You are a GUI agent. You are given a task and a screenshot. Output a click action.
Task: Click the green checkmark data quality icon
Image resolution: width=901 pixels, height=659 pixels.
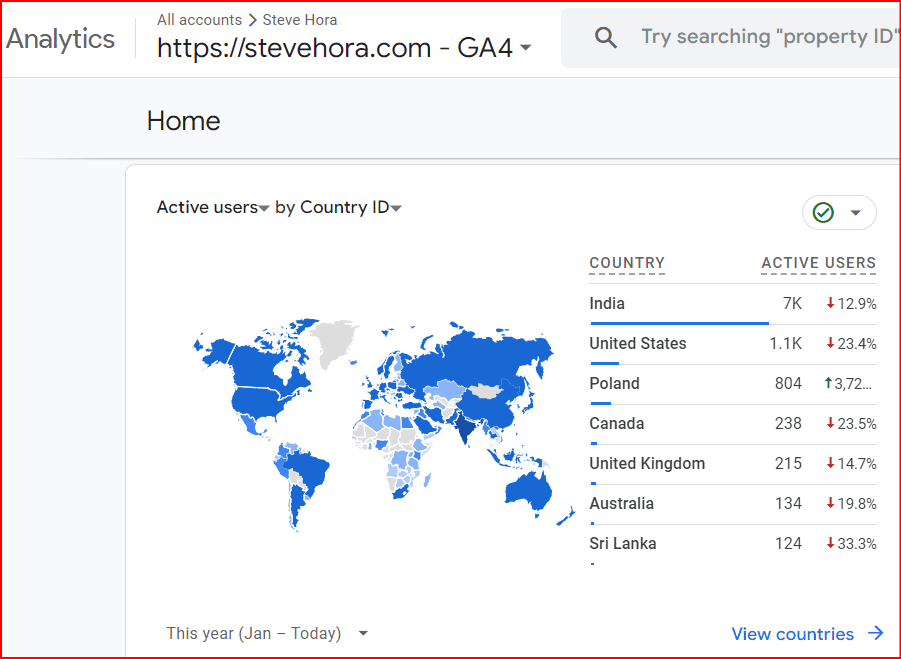click(x=823, y=213)
